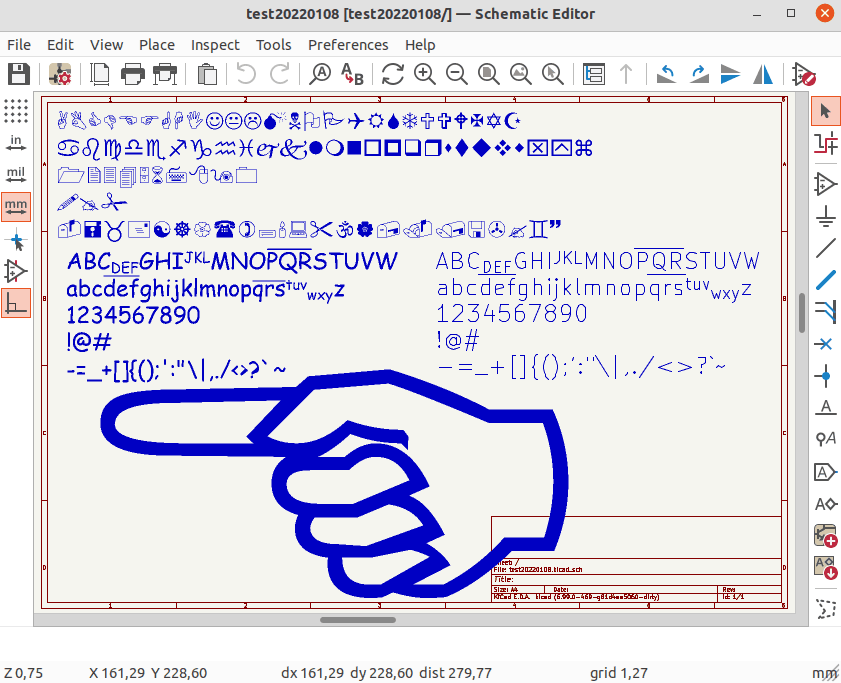The height and width of the screenshot is (683, 841).
Task: Select the Place Power Port tool
Action: pos(826,215)
